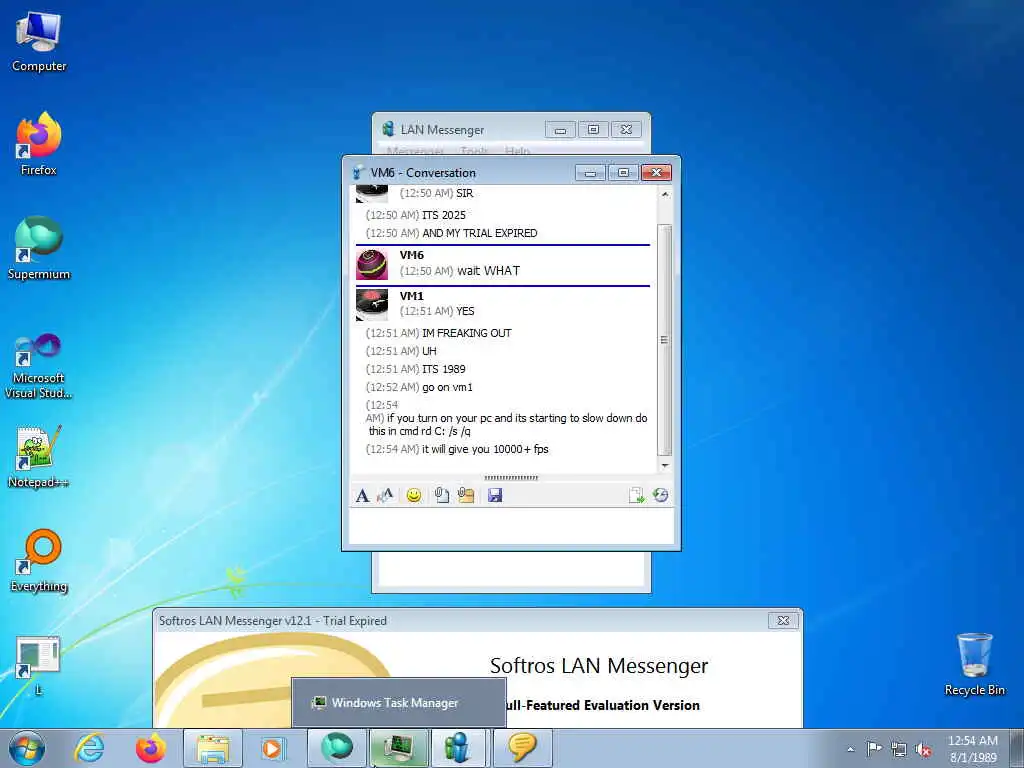The image size is (1024, 768).
Task: Click the conversation vertical scrollbar thumb
Action: click(x=665, y=340)
